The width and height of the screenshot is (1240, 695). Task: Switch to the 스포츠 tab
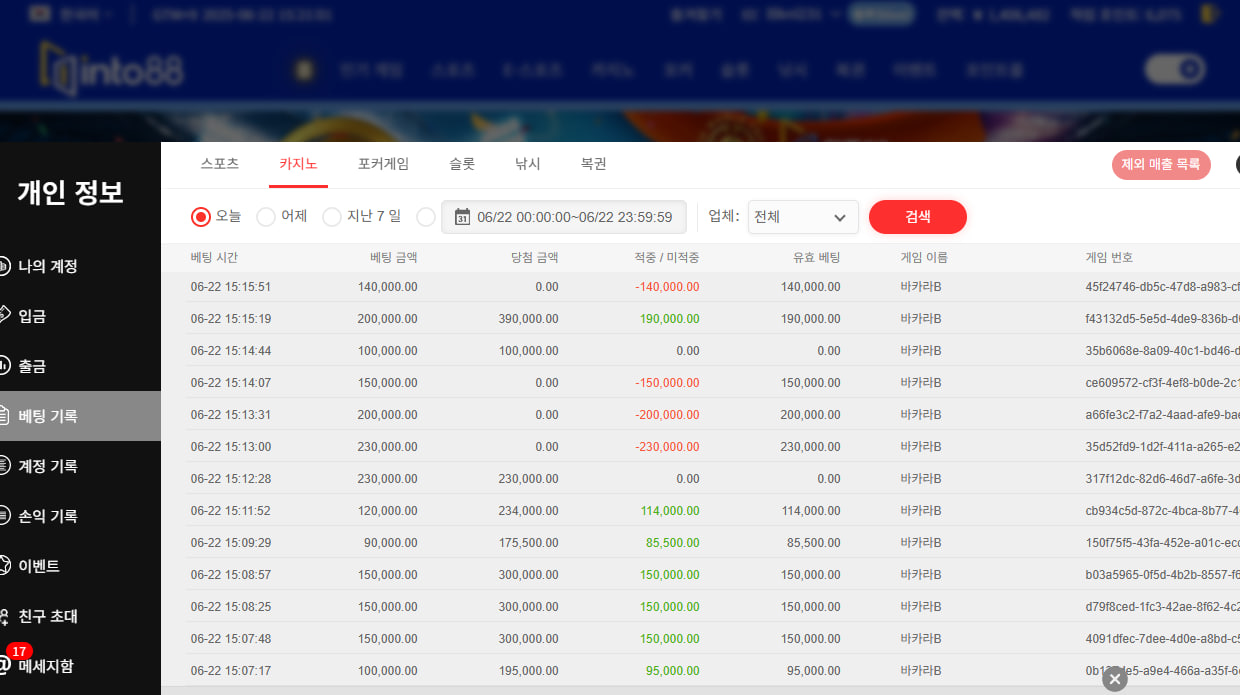220,164
